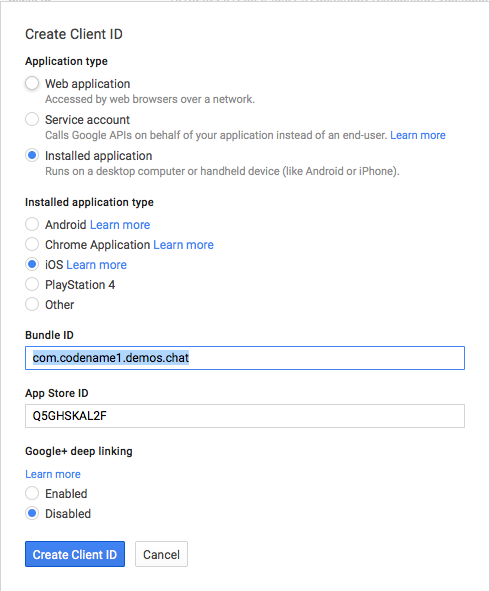490x591 pixels.
Task: Open iOS Learn more link
Action: [96, 265]
